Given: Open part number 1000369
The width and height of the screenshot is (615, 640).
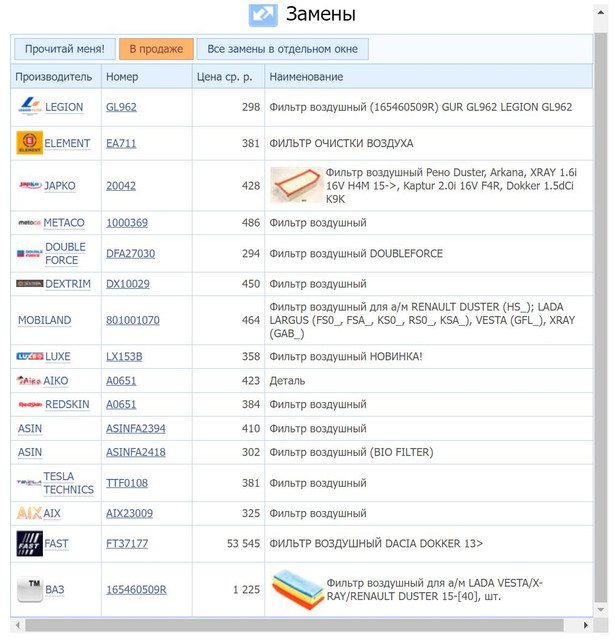Looking at the screenshot, I should pos(127,223).
